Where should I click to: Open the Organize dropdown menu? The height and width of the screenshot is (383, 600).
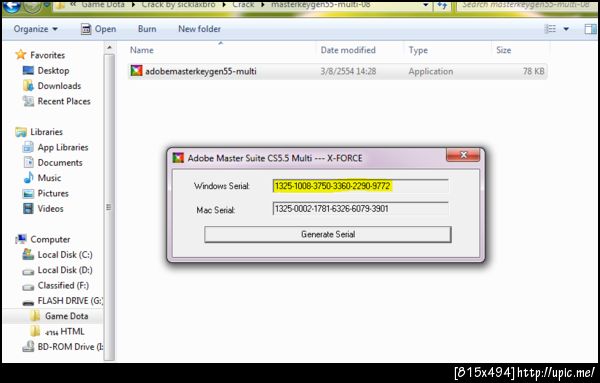click(x=36, y=29)
